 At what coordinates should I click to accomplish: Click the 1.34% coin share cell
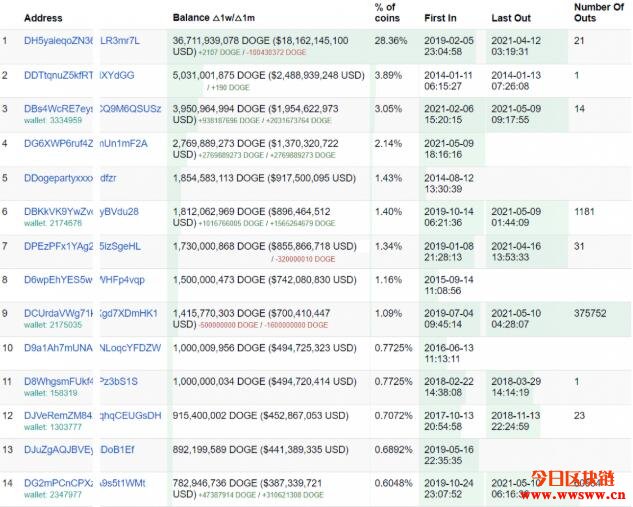388,246
